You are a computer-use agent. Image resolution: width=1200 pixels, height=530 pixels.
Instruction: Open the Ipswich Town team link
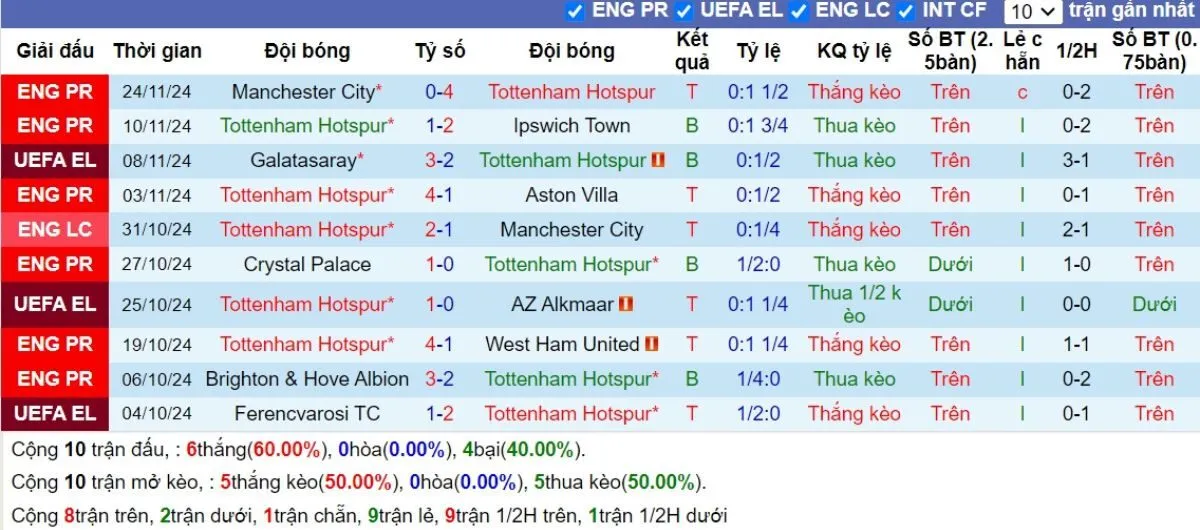[x=572, y=126]
